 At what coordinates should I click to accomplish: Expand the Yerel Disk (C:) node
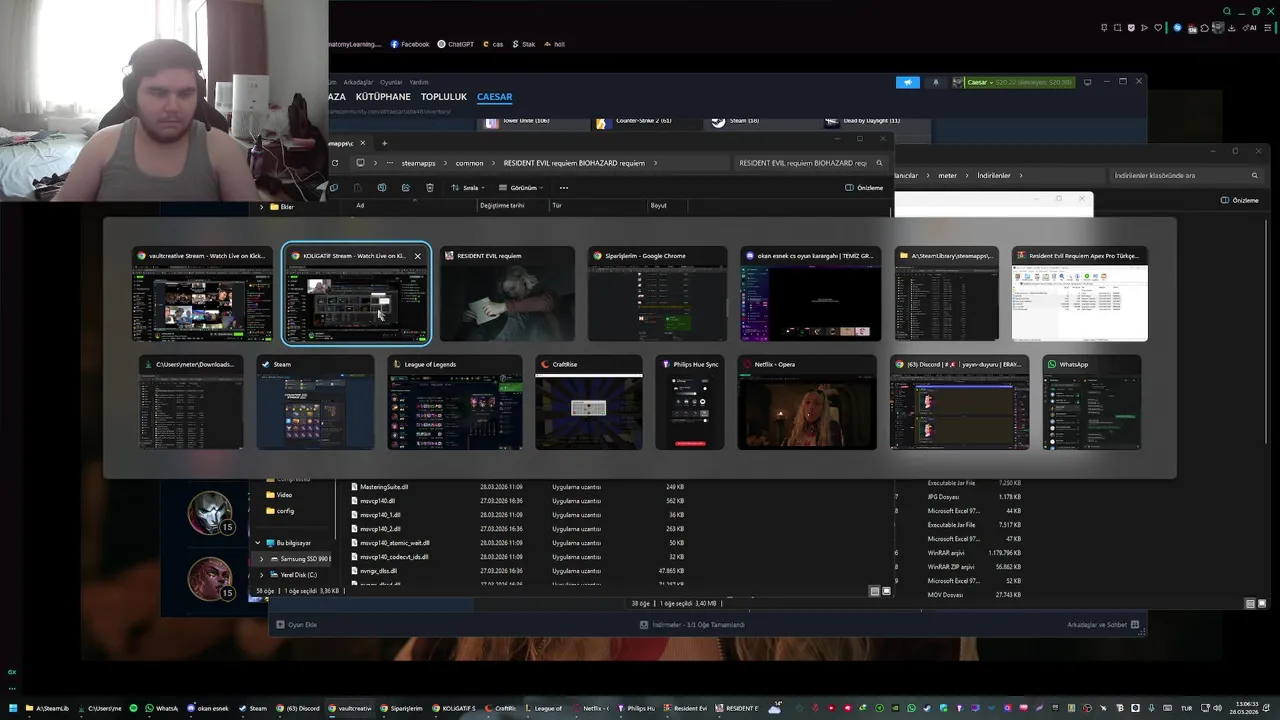[x=262, y=575]
